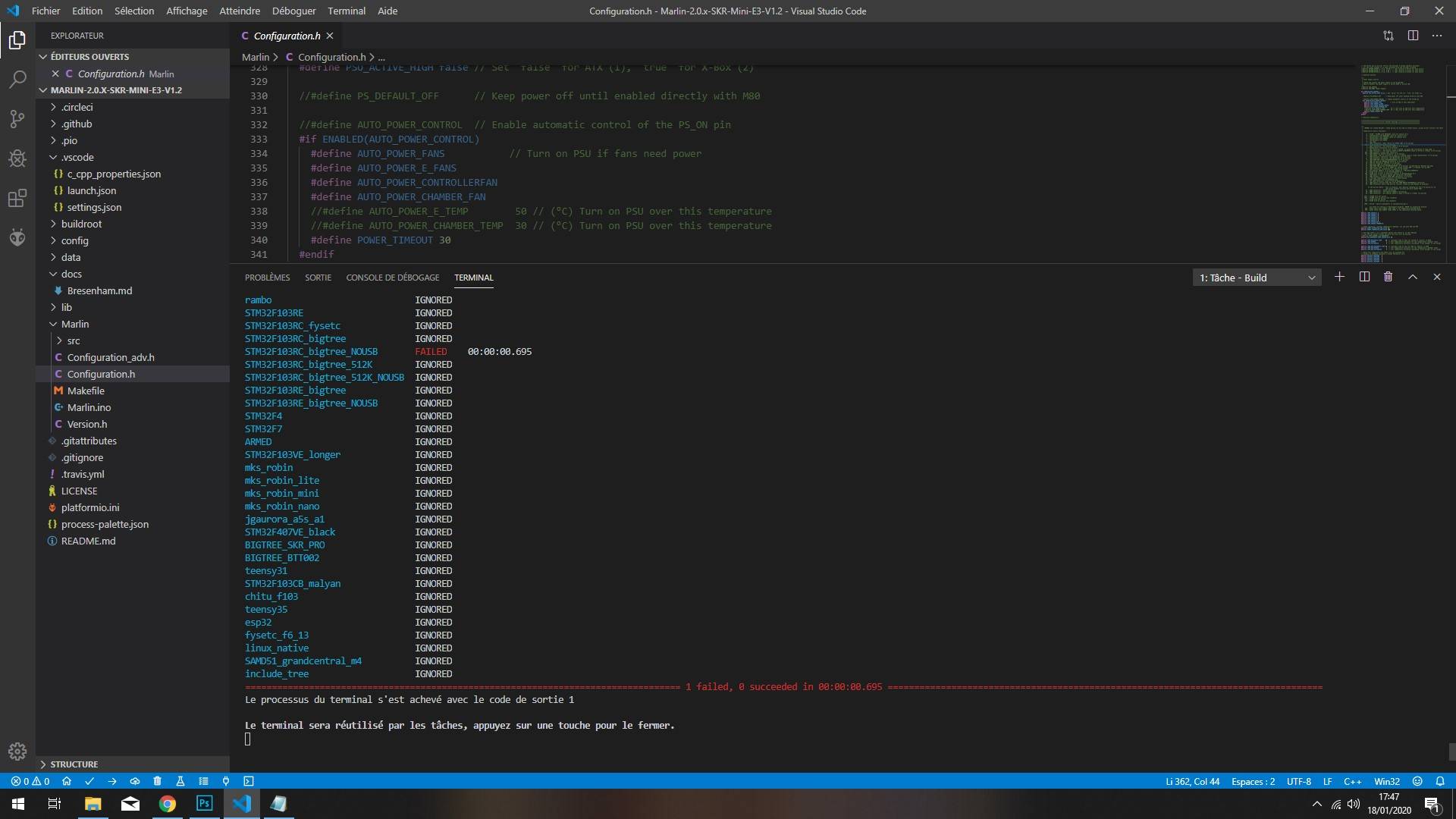Collapse the Marlin folder in explorer
Image resolution: width=1456 pixels, height=819 pixels.
pos(74,324)
